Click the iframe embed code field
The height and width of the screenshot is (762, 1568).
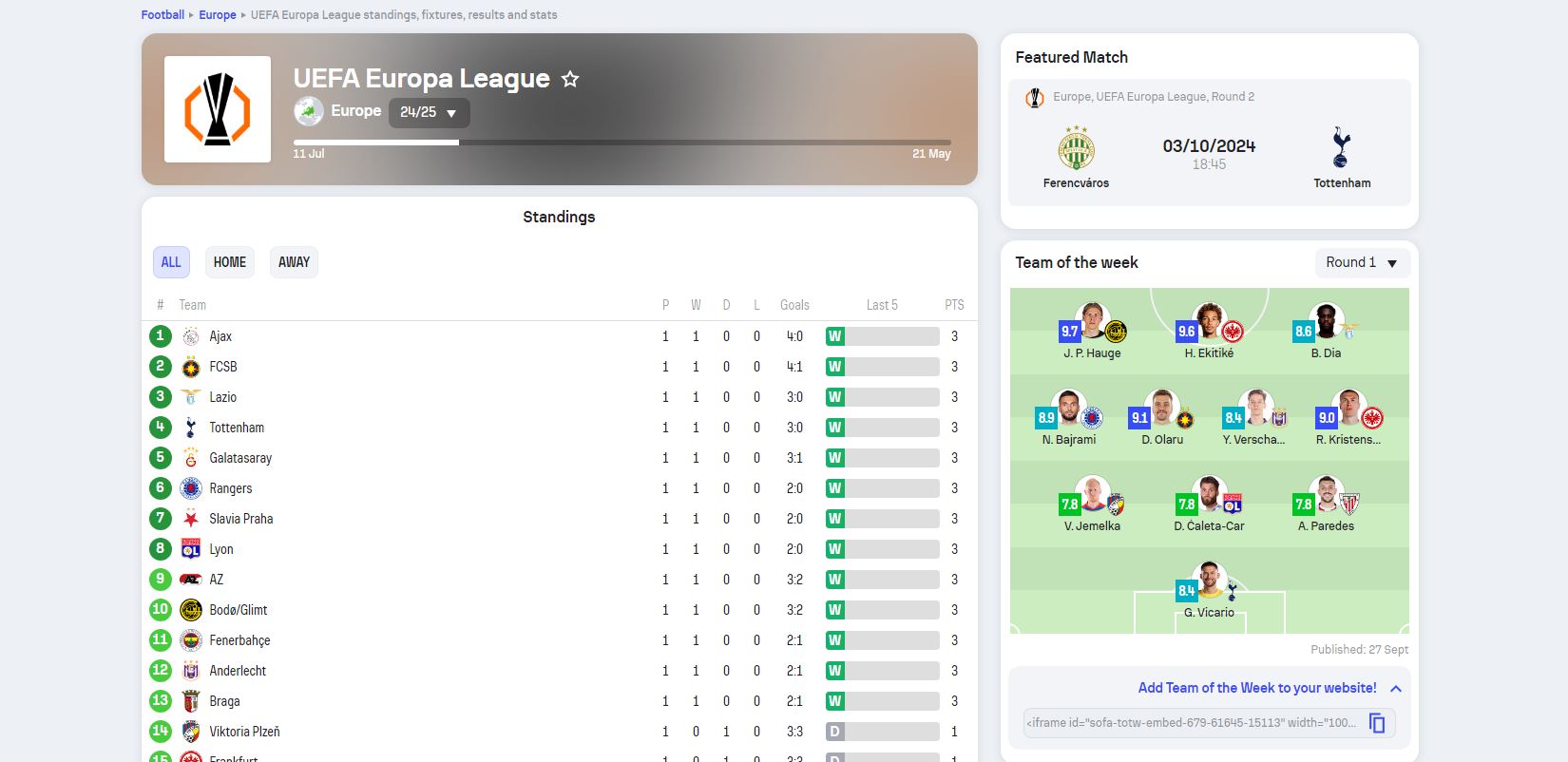pos(1192,723)
